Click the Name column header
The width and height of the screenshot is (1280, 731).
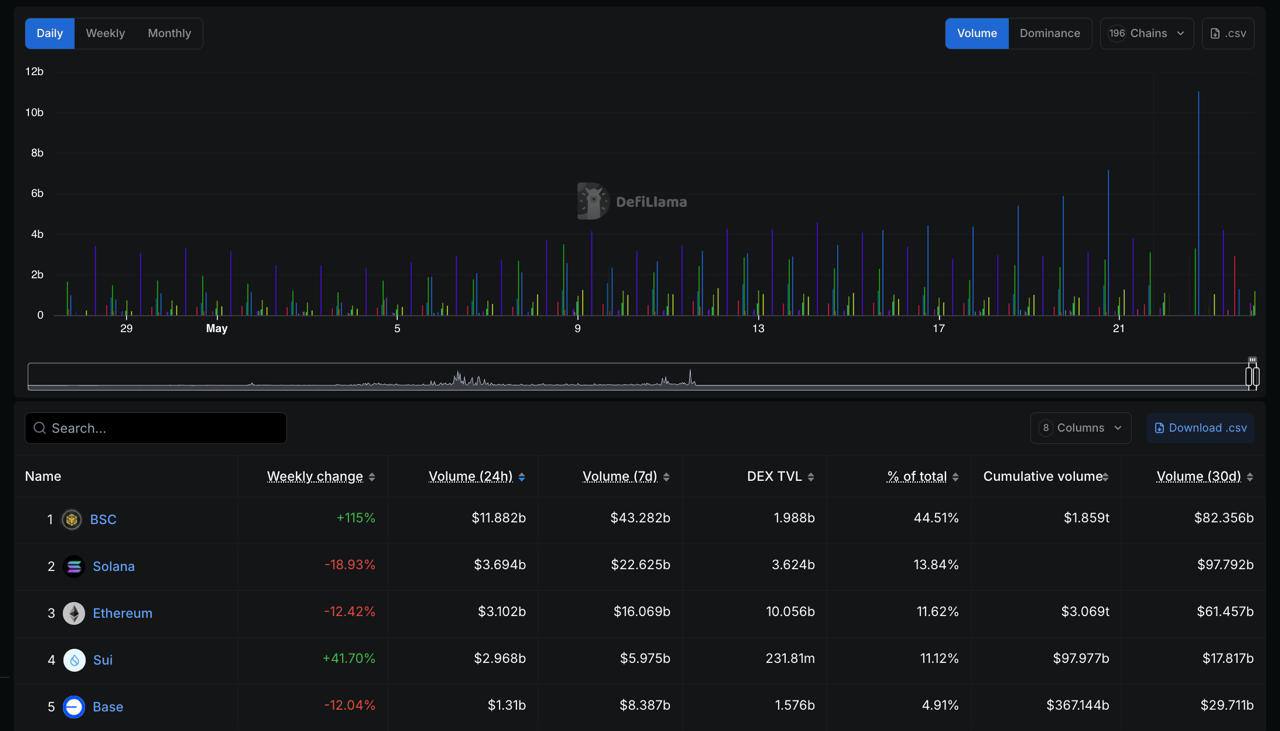coord(43,476)
